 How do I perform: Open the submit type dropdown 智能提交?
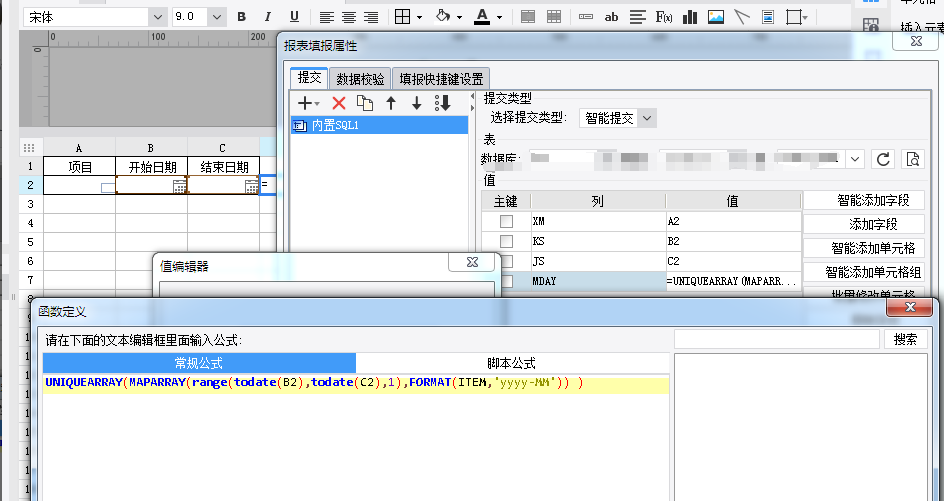(647, 118)
